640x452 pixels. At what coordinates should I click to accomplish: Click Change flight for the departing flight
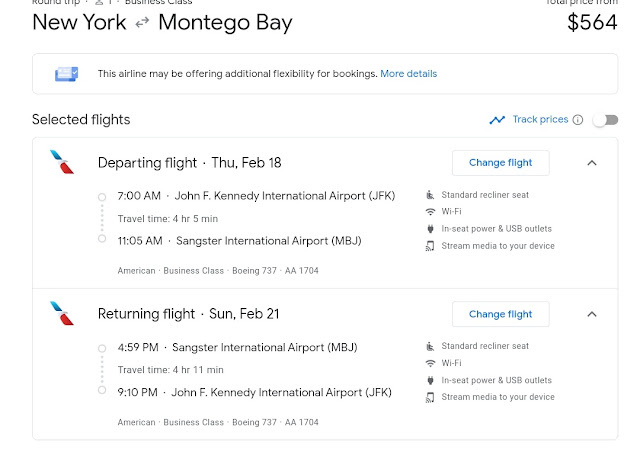(x=500, y=163)
